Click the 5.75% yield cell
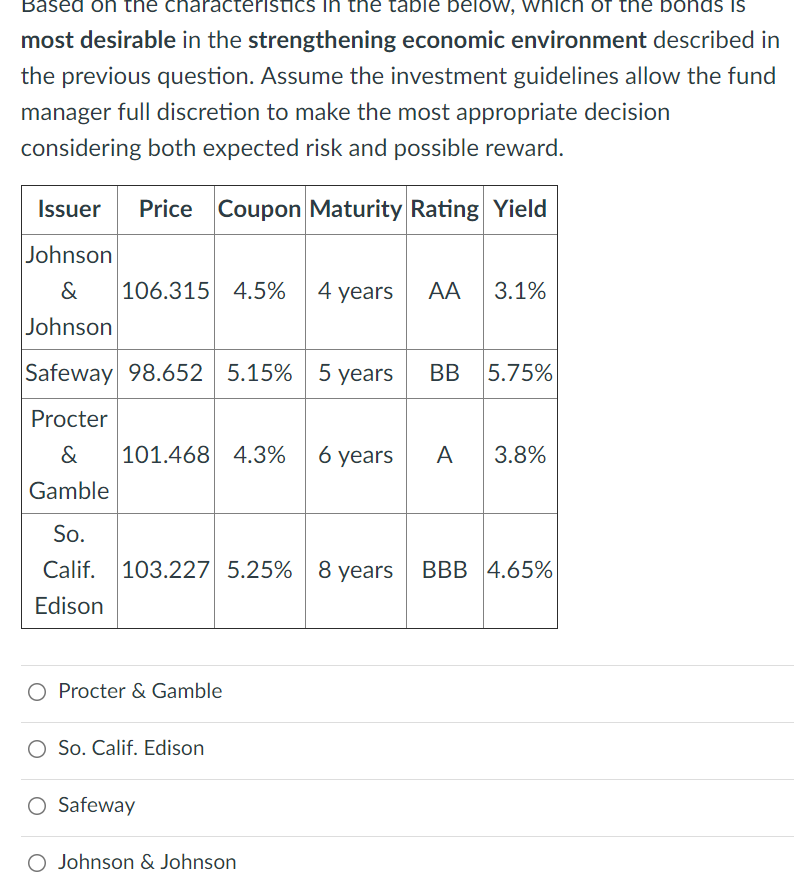This screenshot has height=896, width=794. click(520, 373)
